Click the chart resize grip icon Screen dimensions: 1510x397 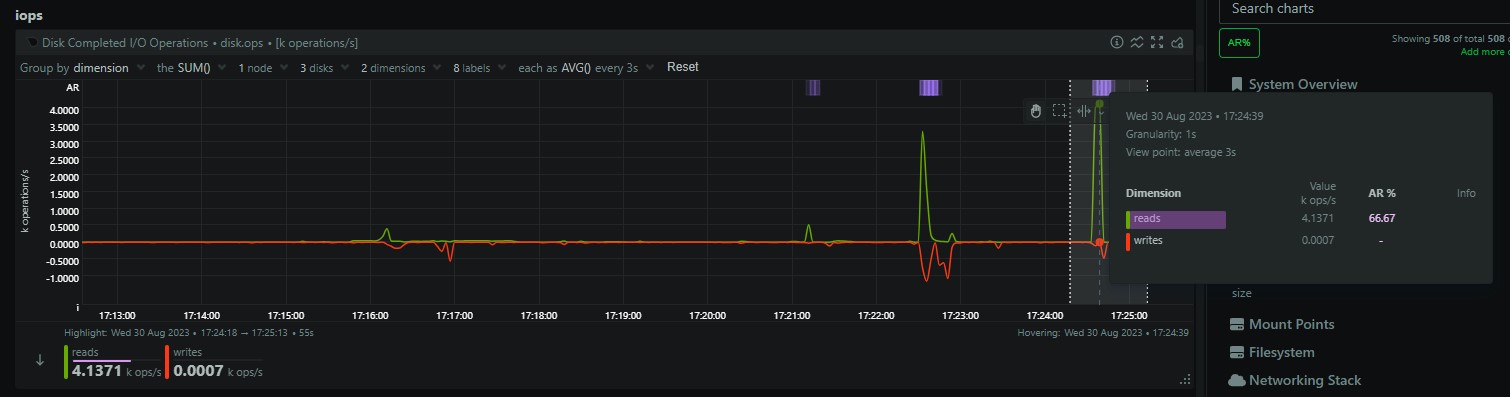[x=1186, y=379]
